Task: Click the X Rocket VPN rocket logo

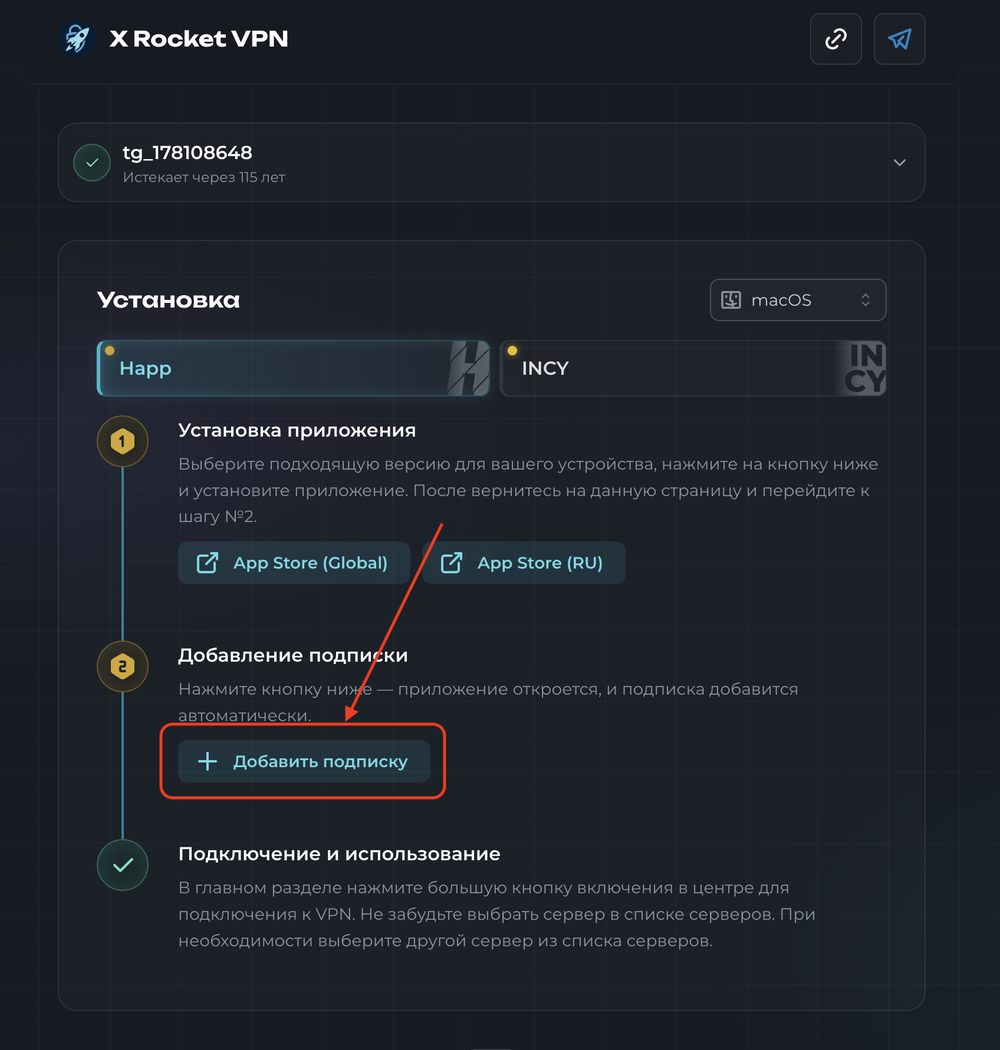Action: coord(76,39)
